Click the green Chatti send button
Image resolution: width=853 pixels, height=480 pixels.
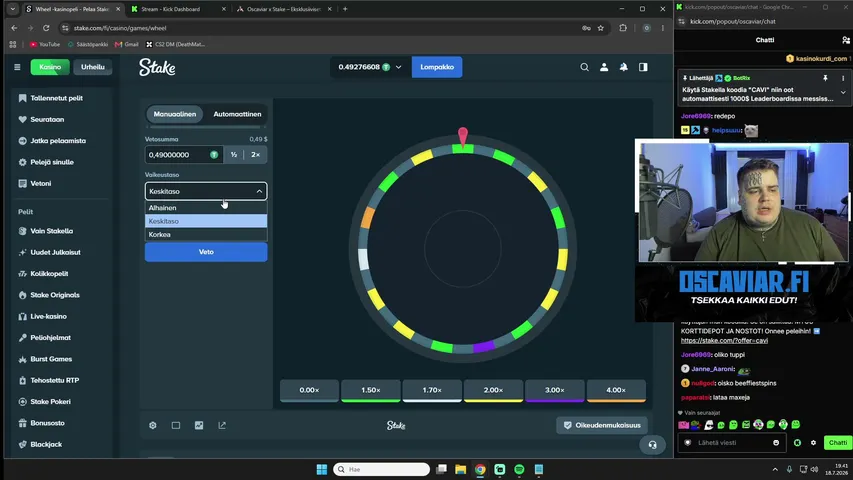pos(837,442)
